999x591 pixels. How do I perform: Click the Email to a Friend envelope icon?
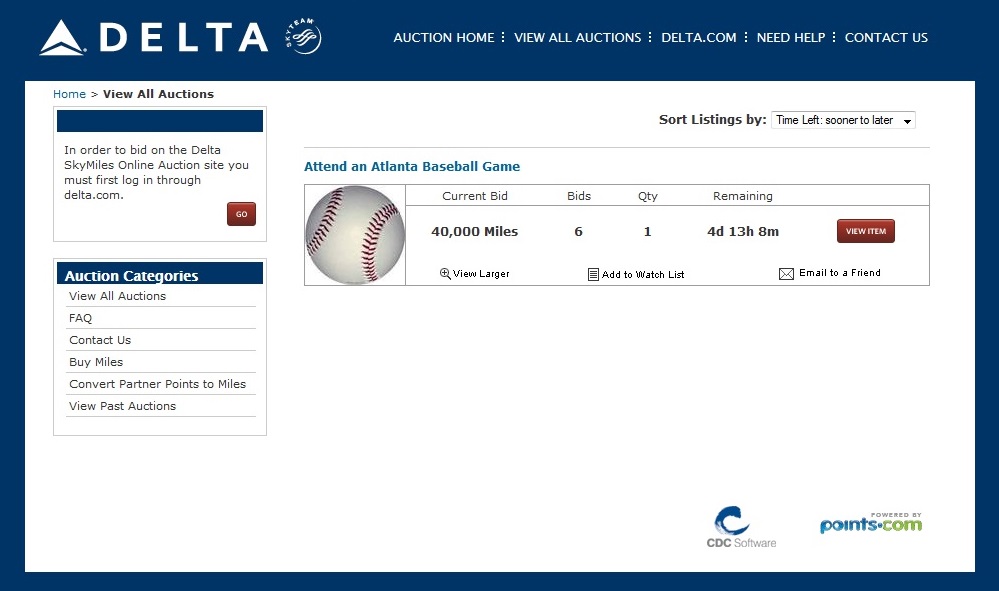pyautogui.click(x=786, y=273)
